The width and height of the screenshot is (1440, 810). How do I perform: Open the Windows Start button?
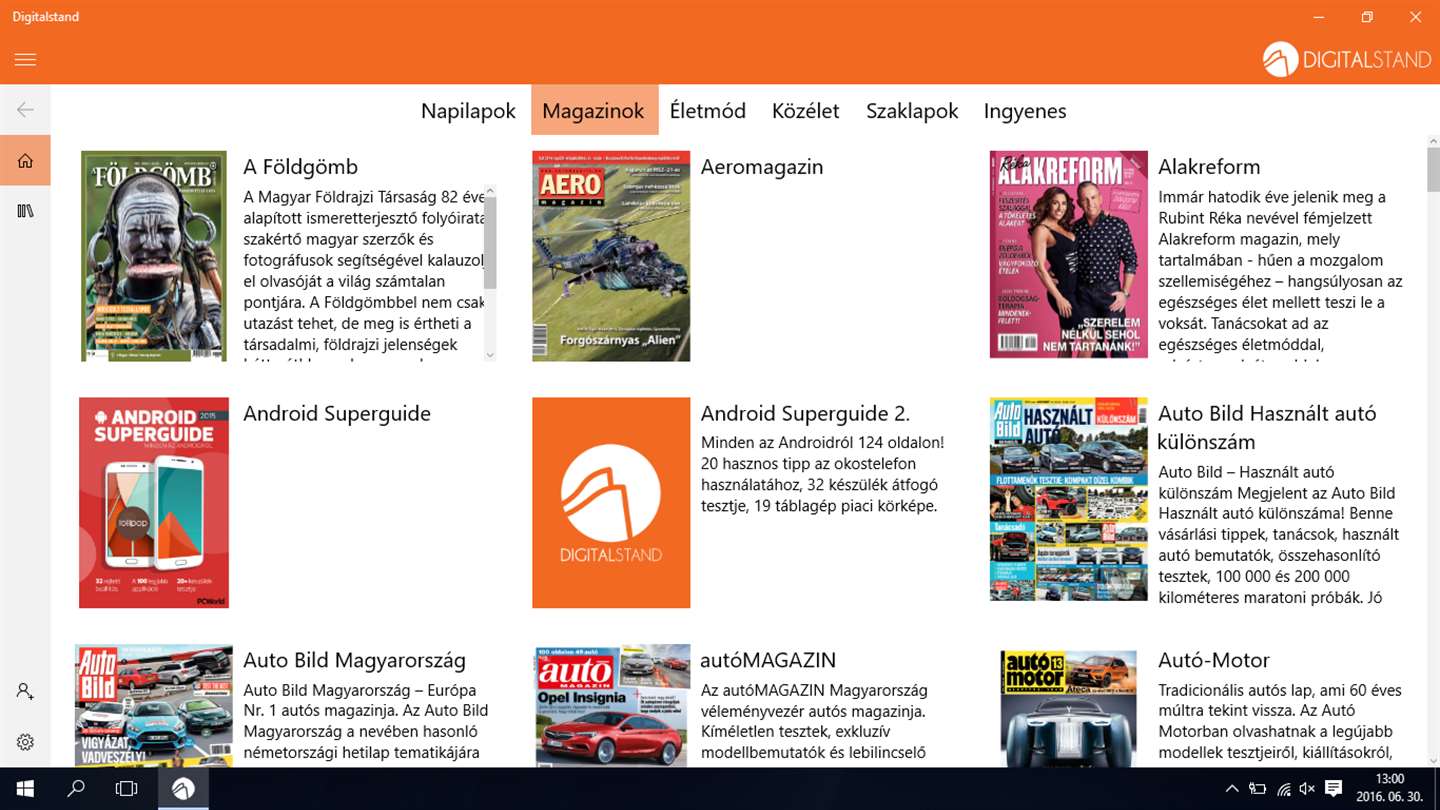point(24,789)
